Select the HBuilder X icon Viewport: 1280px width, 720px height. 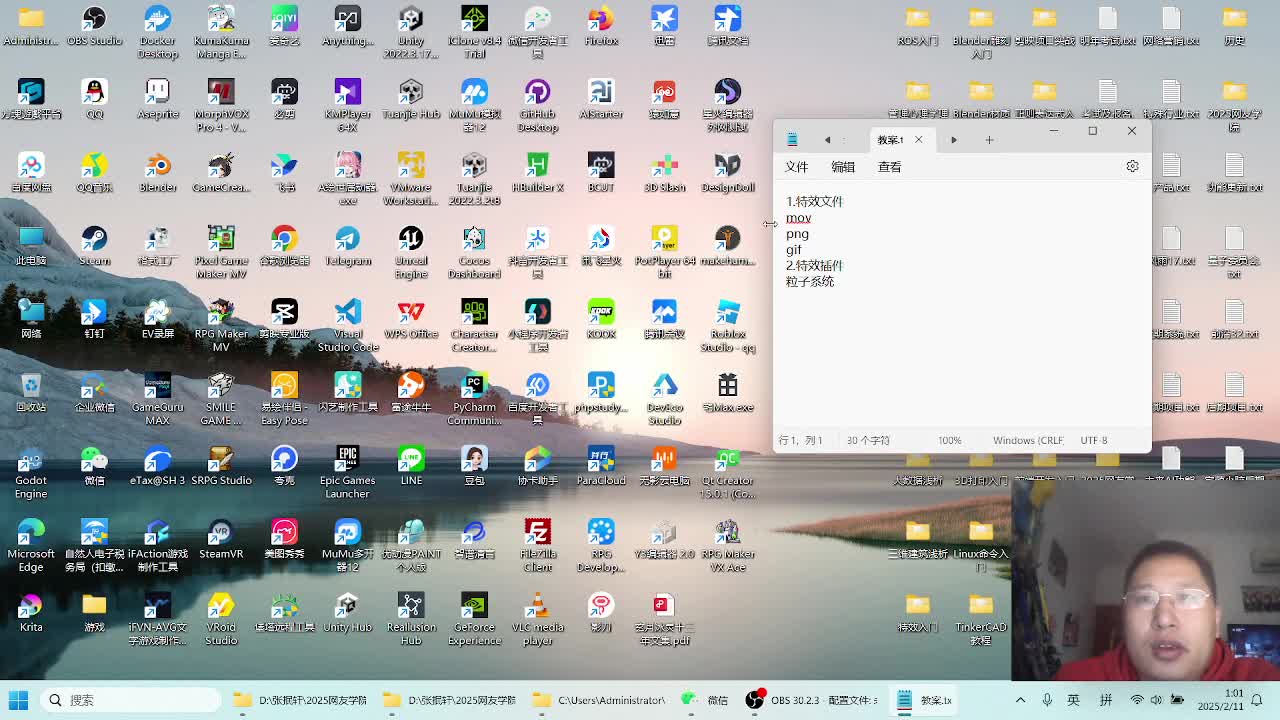pyautogui.click(x=538, y=173)
